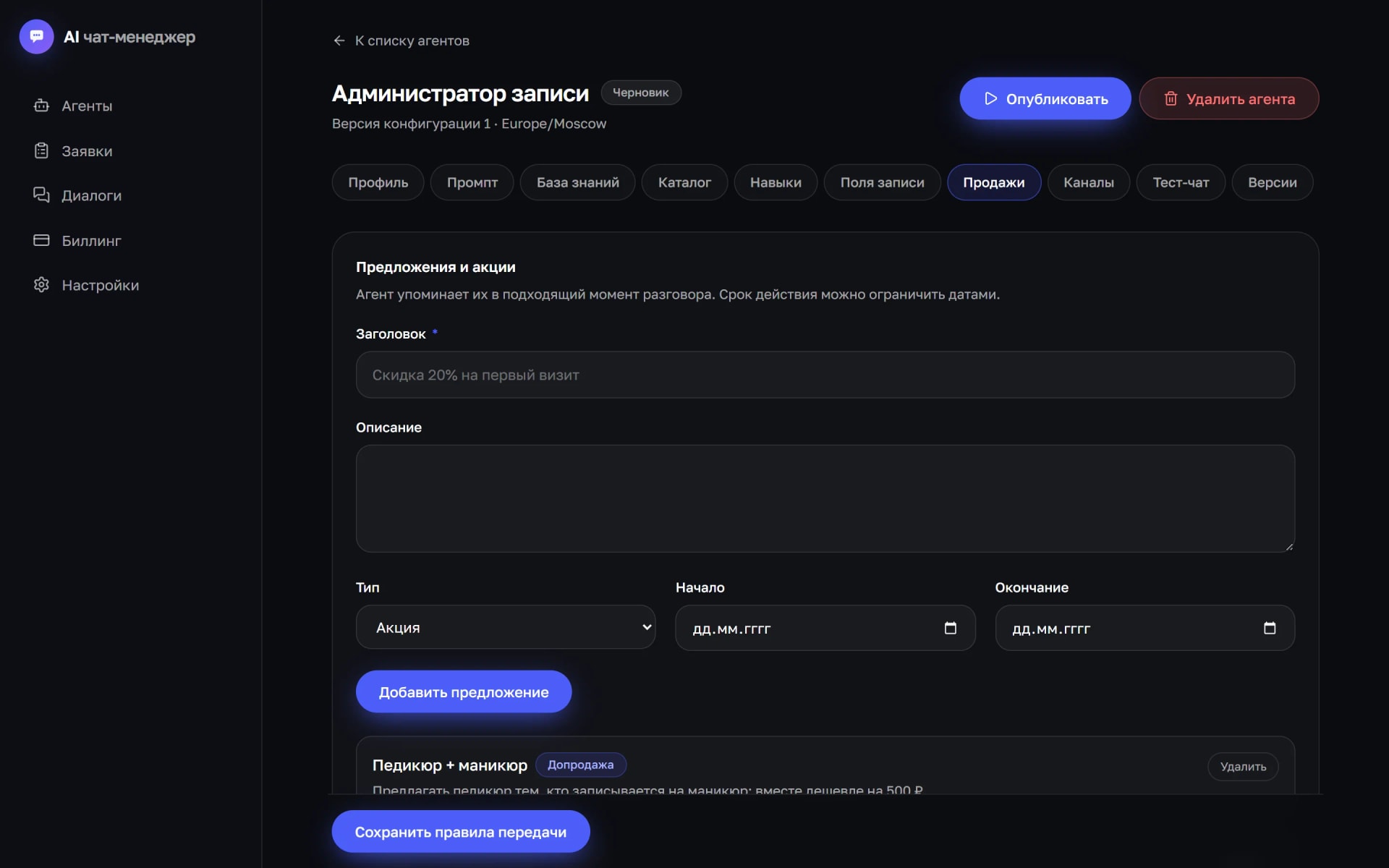The image size is (1389, 868).
Task: Open the Каталог tab
Action: click(x=684, y=182)
